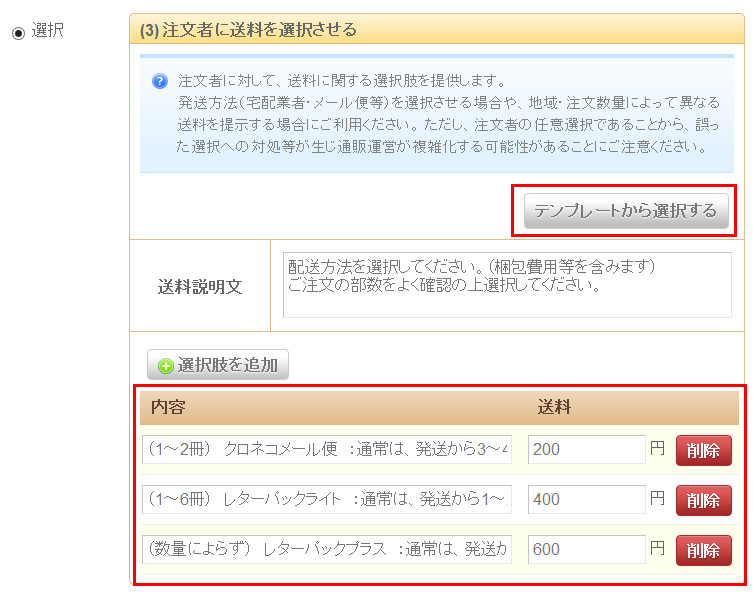Add an option with the green plus 選択肢を追加 button
753x594 pixels.
click(218, 365)
